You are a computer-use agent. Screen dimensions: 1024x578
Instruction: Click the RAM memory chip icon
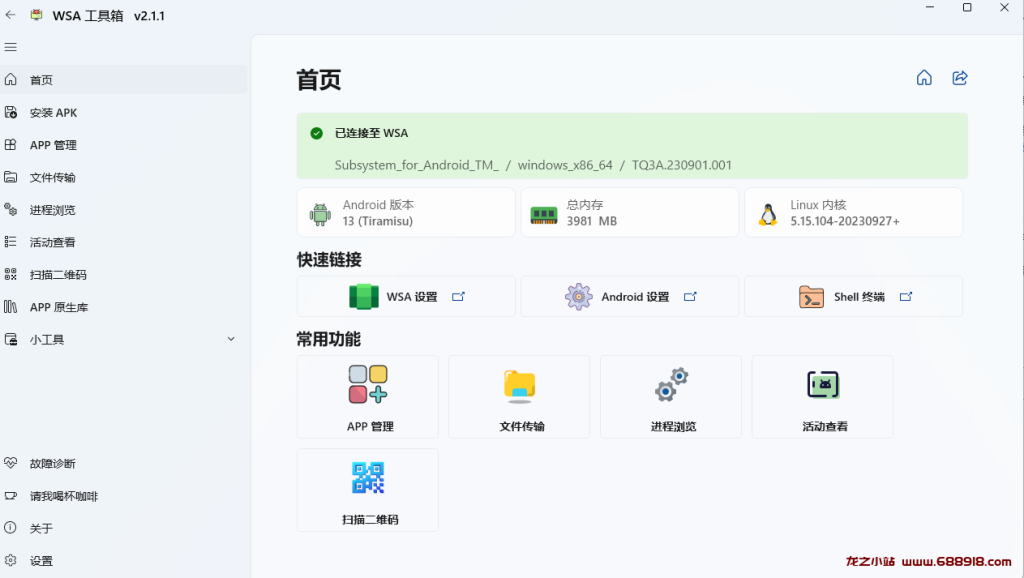point(544,215)
